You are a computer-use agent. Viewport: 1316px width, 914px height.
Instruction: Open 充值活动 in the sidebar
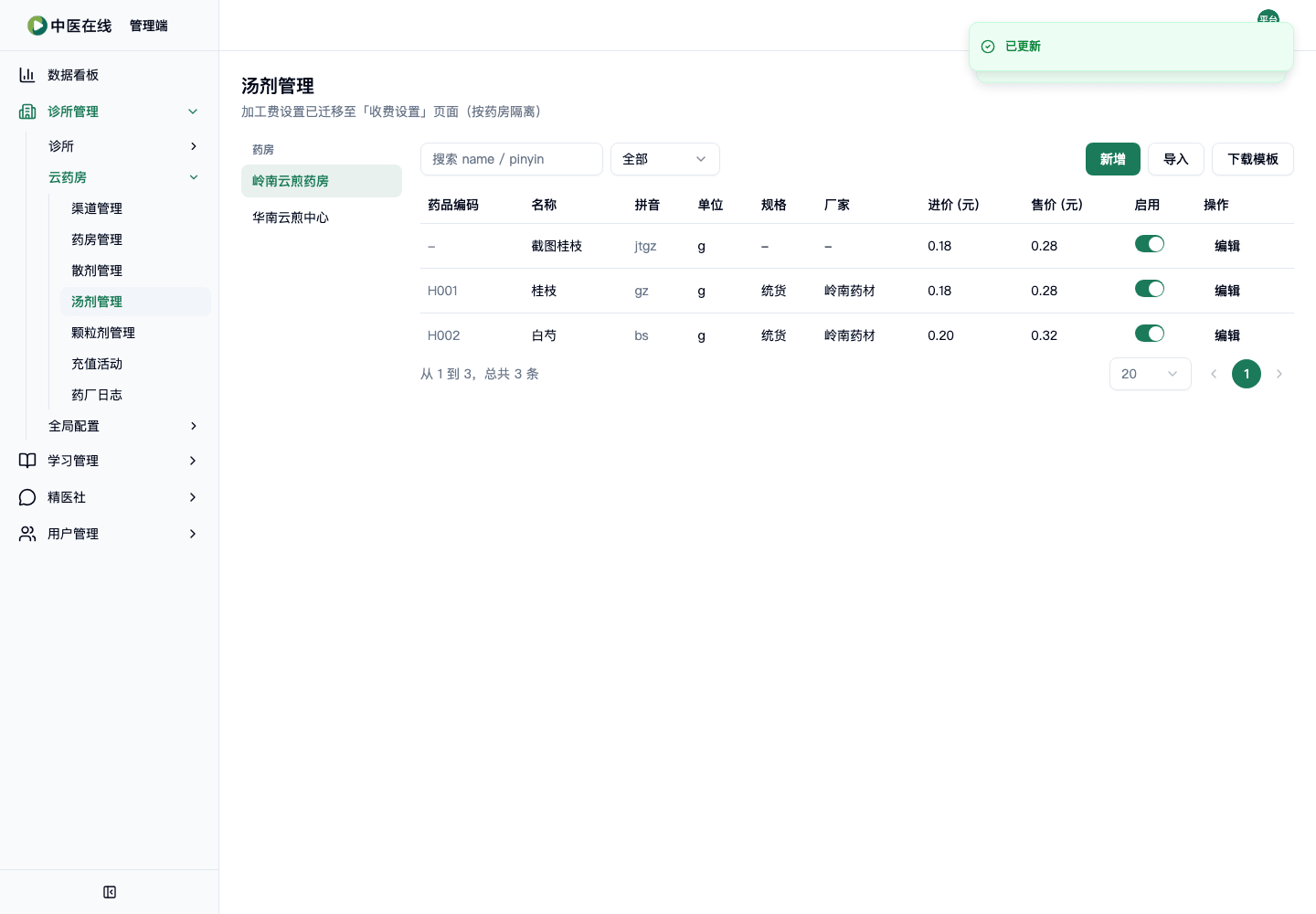tap(135, 364)
